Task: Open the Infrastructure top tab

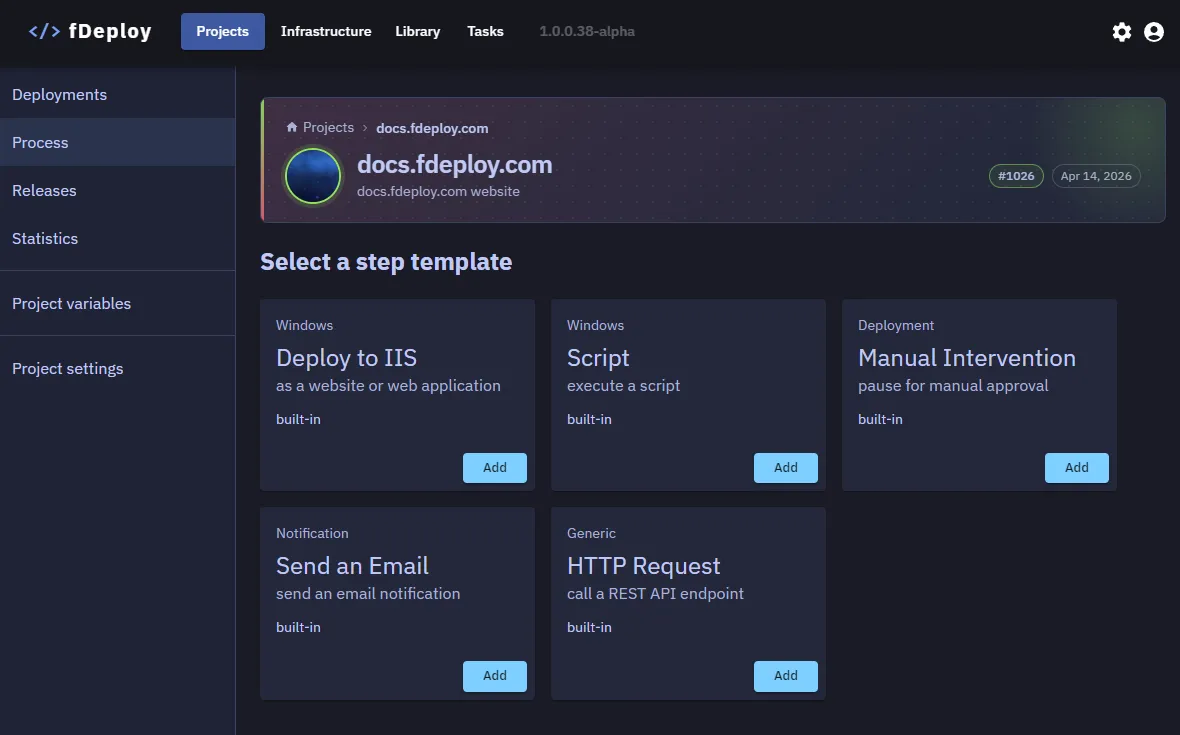Action: click(x=326, y=32)
